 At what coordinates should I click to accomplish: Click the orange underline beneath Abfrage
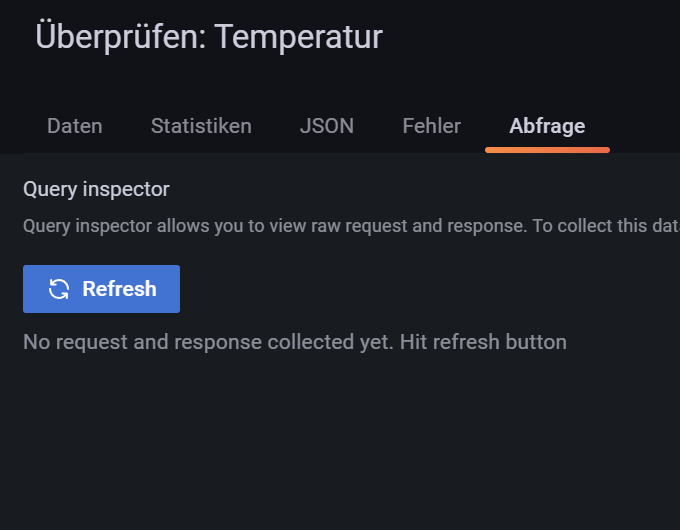tap(547, 150)
